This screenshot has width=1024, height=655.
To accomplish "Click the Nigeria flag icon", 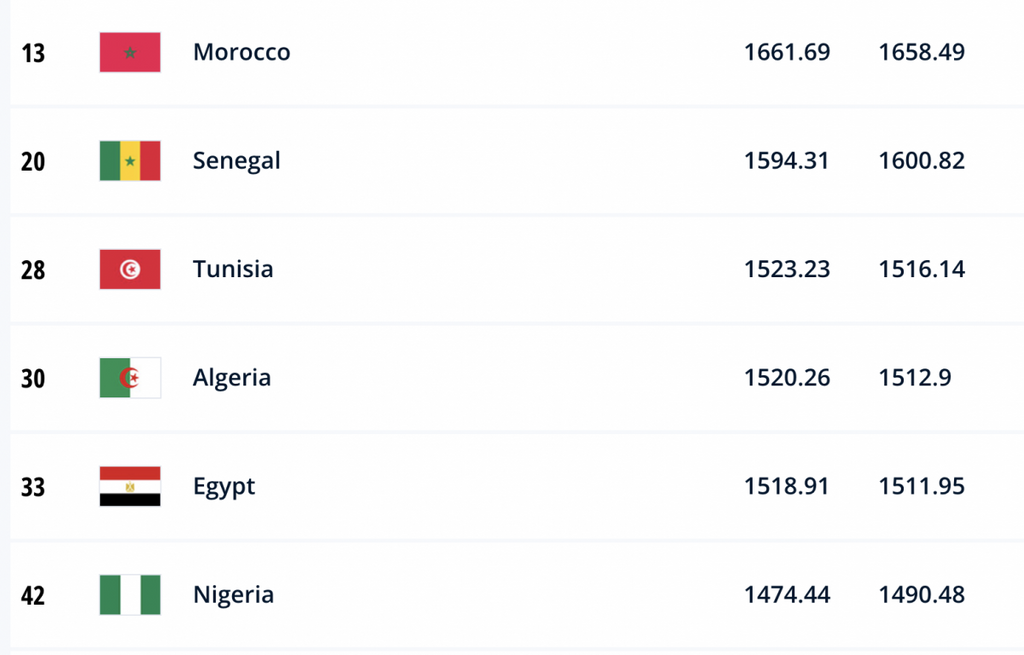I will tap(130, 595).
